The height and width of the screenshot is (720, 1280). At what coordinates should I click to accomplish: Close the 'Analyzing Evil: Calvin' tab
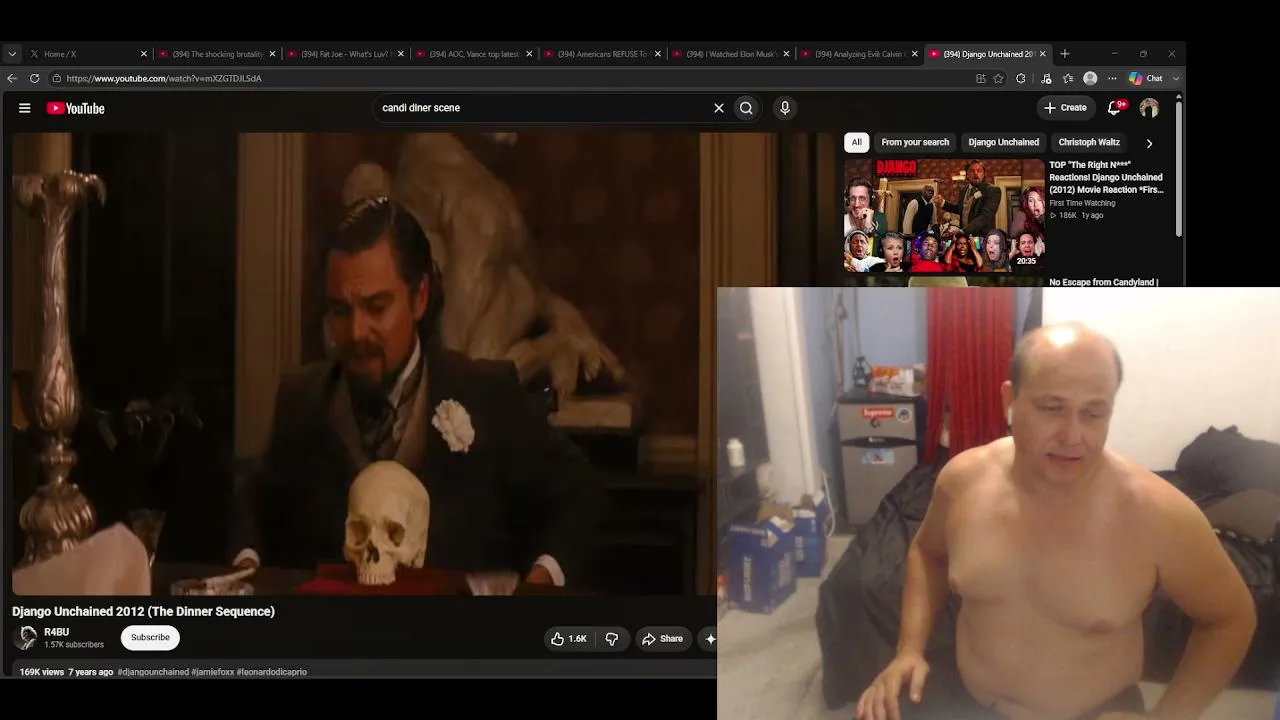[x=915, y=54]
